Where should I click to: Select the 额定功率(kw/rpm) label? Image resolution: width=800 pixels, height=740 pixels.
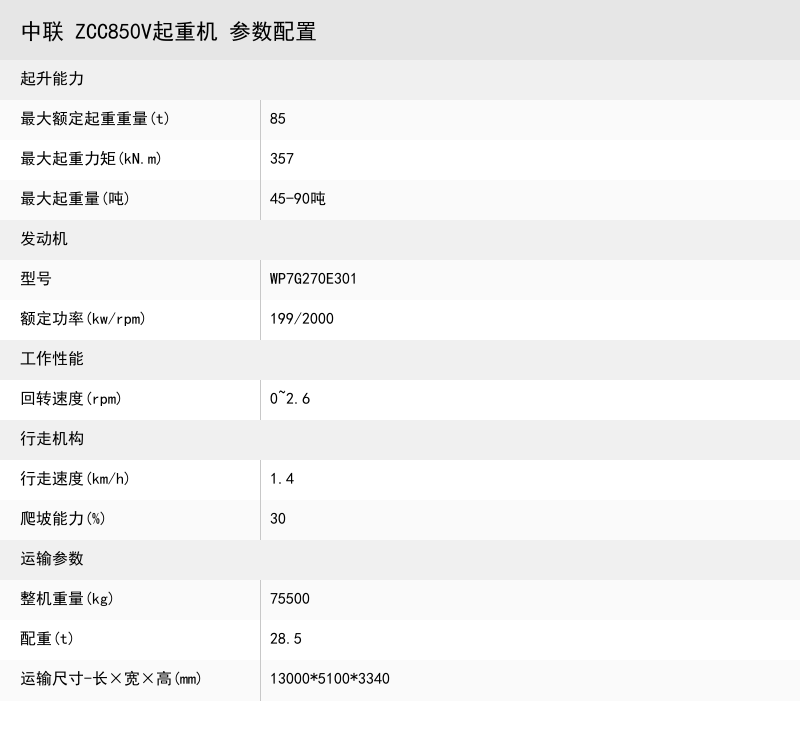83,319
